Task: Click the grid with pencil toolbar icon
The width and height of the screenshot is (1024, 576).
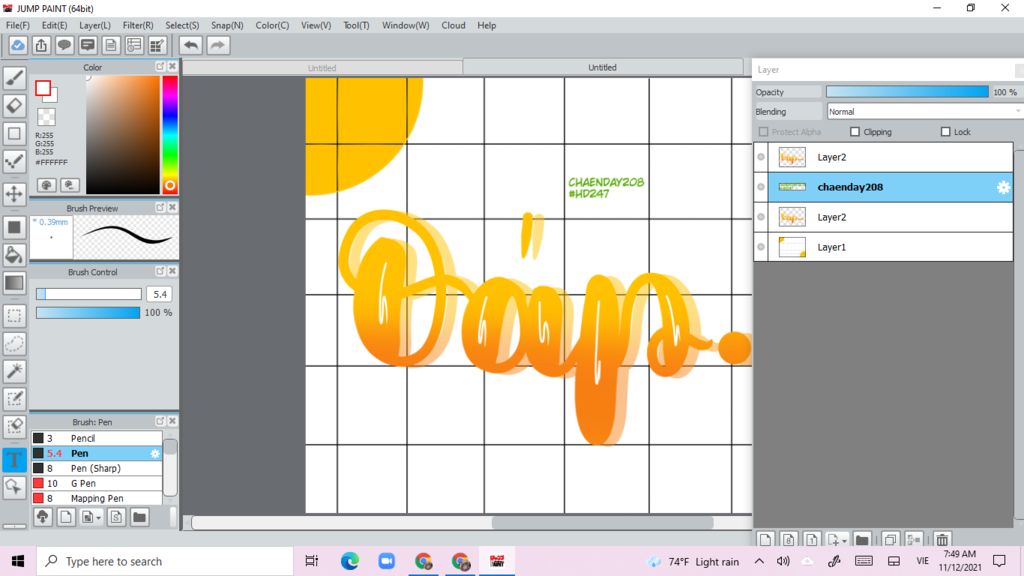Action: pyautogui.click(x=157, y=45)
